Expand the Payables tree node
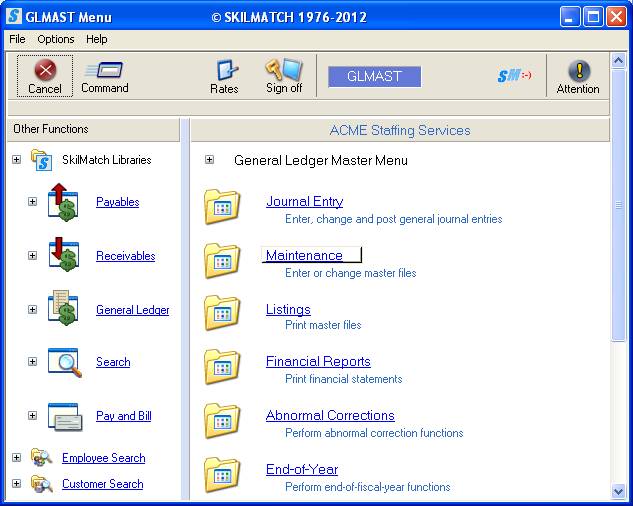Screen dimensions: 633x506 (x=32, y=201)
